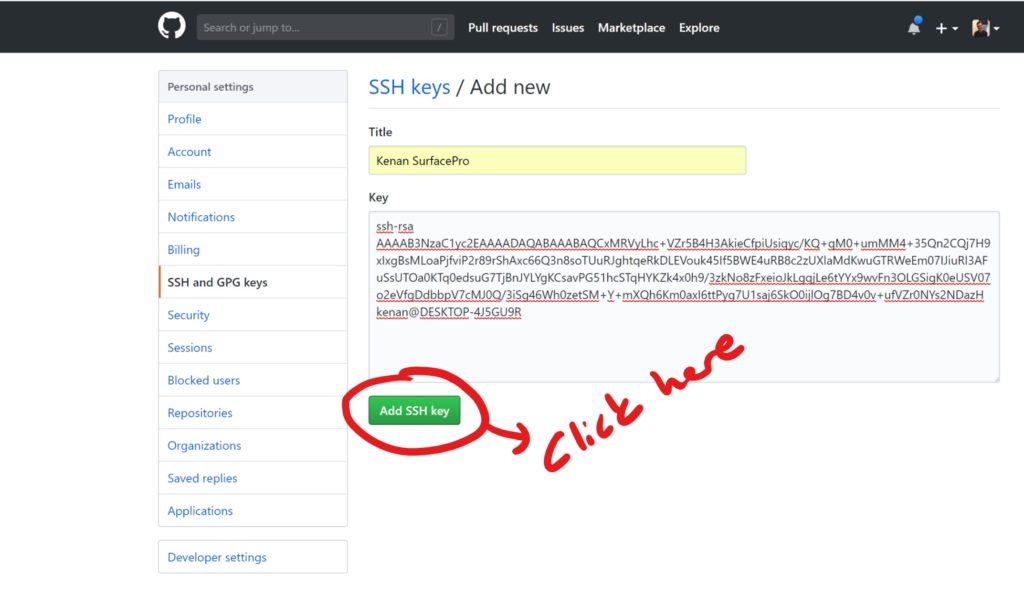Open Explore in the top navigation

[699, 28]
